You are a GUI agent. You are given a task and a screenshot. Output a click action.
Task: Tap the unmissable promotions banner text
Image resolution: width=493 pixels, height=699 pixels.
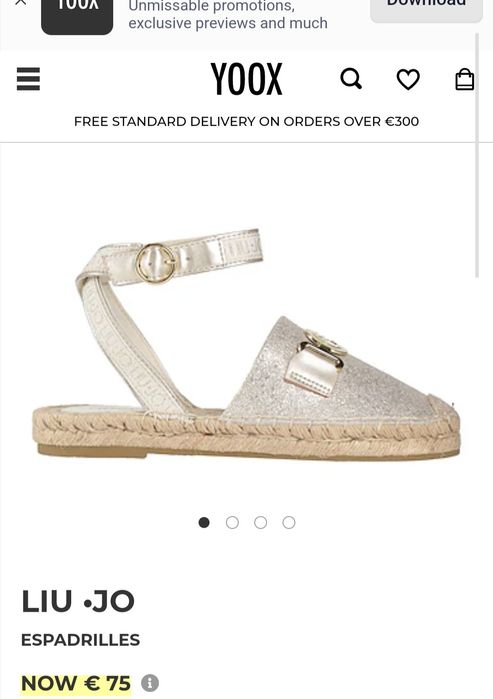[x=228, y=15]
